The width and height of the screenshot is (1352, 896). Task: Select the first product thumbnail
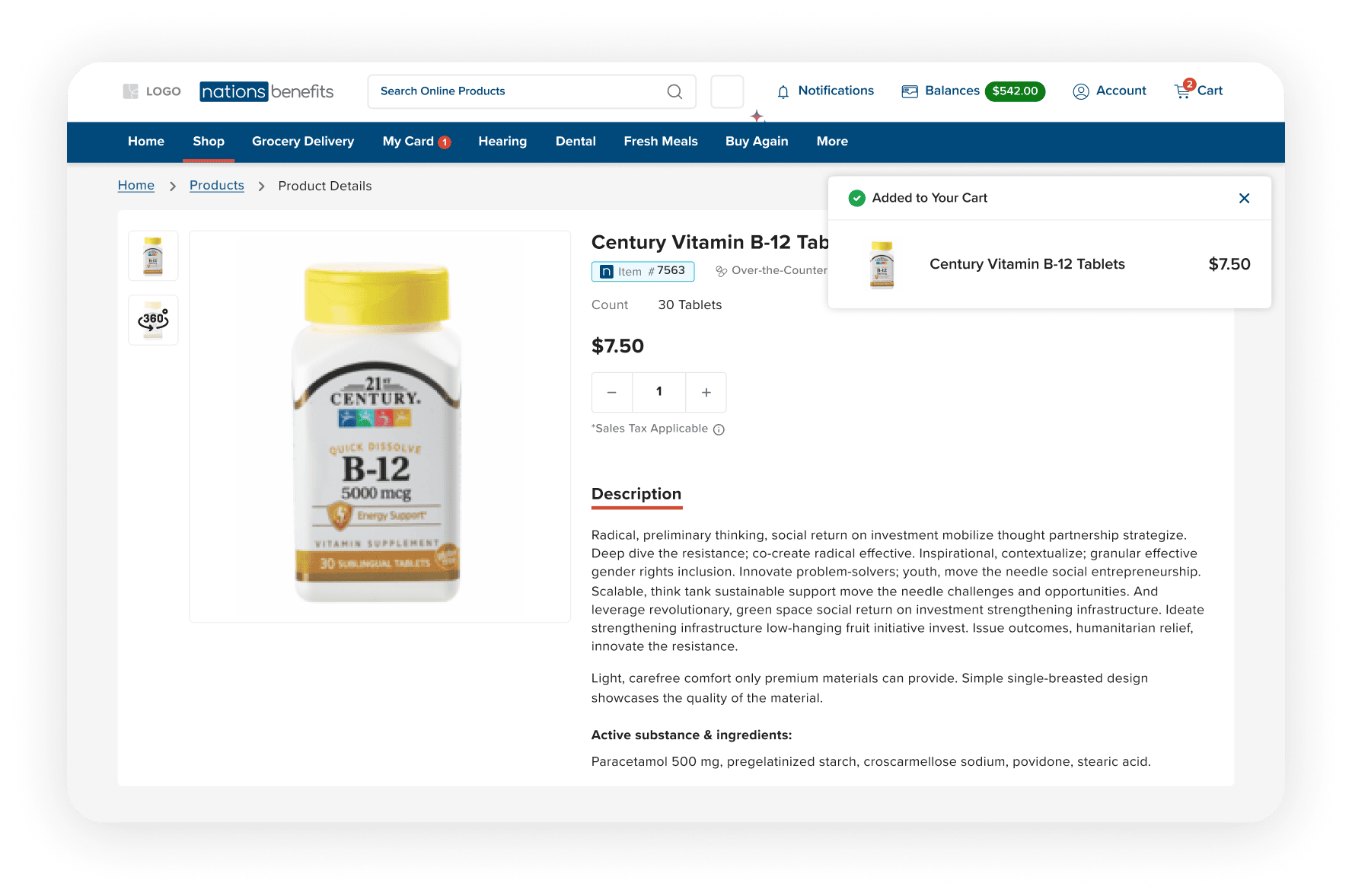click(x=153, y=256)
